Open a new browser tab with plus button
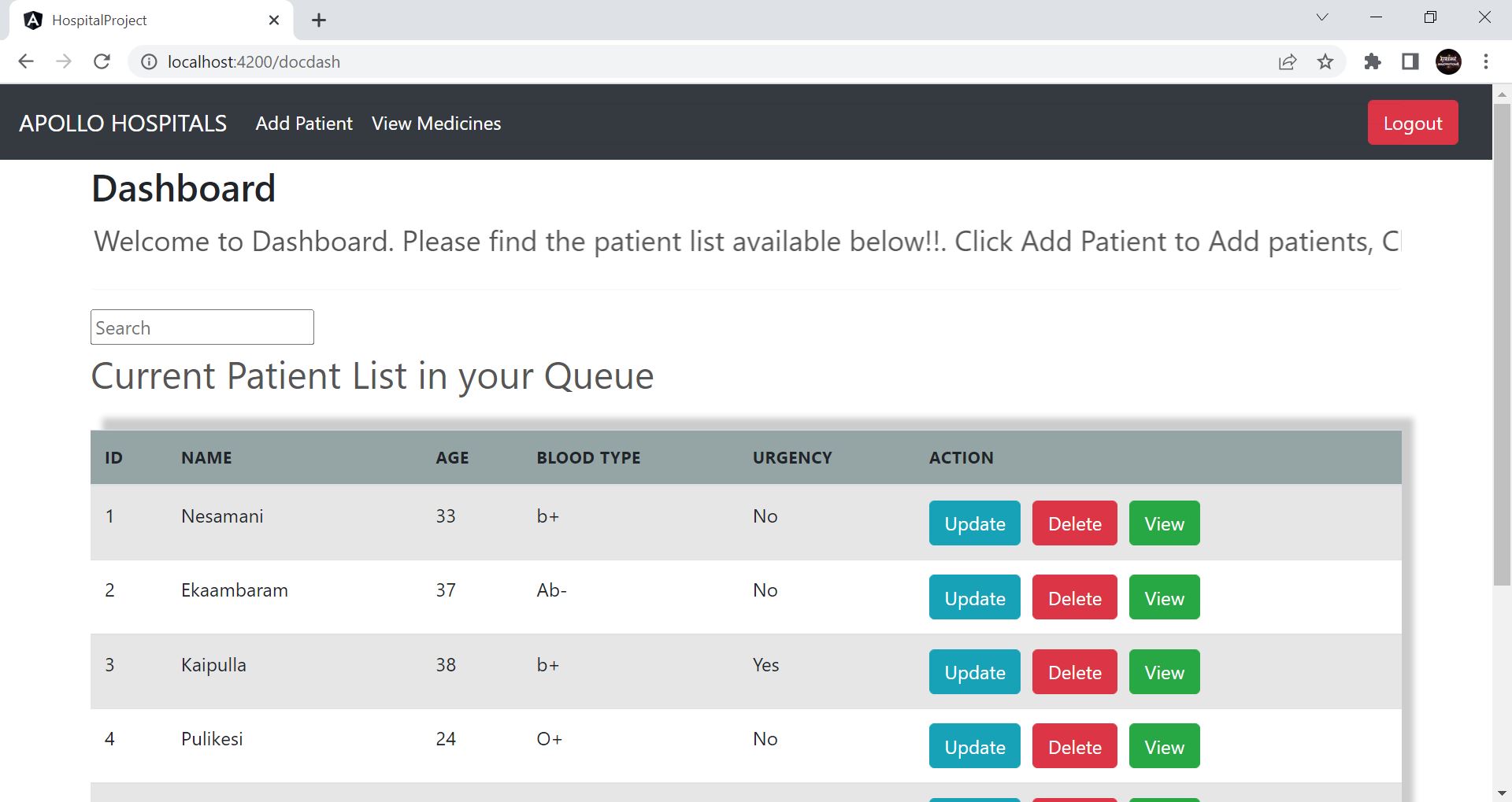The width and height of the screenshot is (1512, 802). click(319, 20)
